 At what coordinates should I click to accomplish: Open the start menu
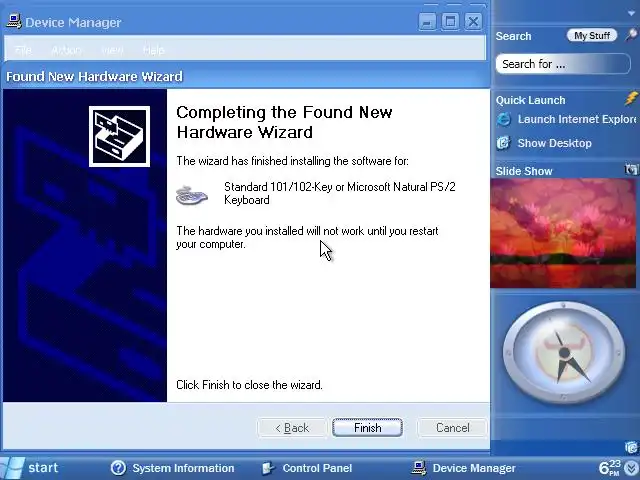[29, 468]
